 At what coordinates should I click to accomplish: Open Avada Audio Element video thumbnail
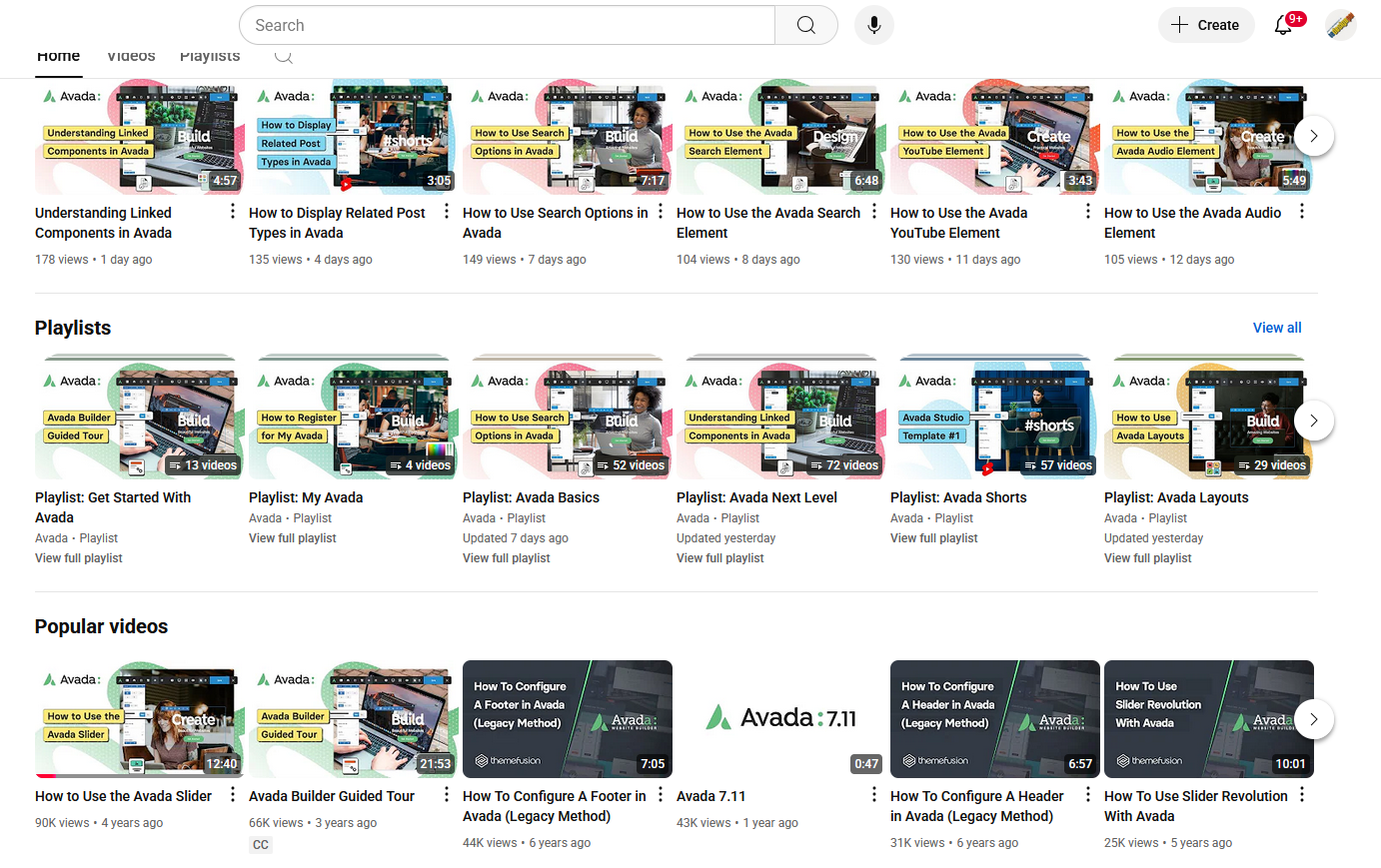(1209, 138)
